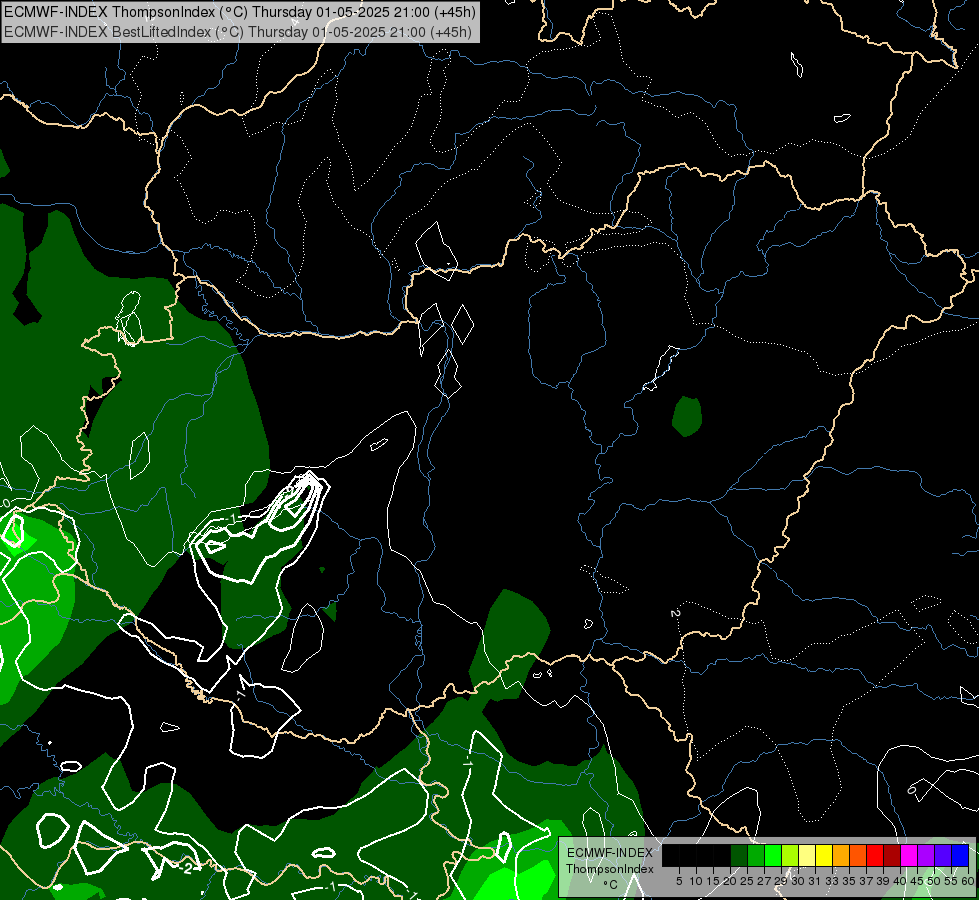Click the magenta 40–45 legend swatch
This screenshot has height=900, width=979.
coord(909,856)
